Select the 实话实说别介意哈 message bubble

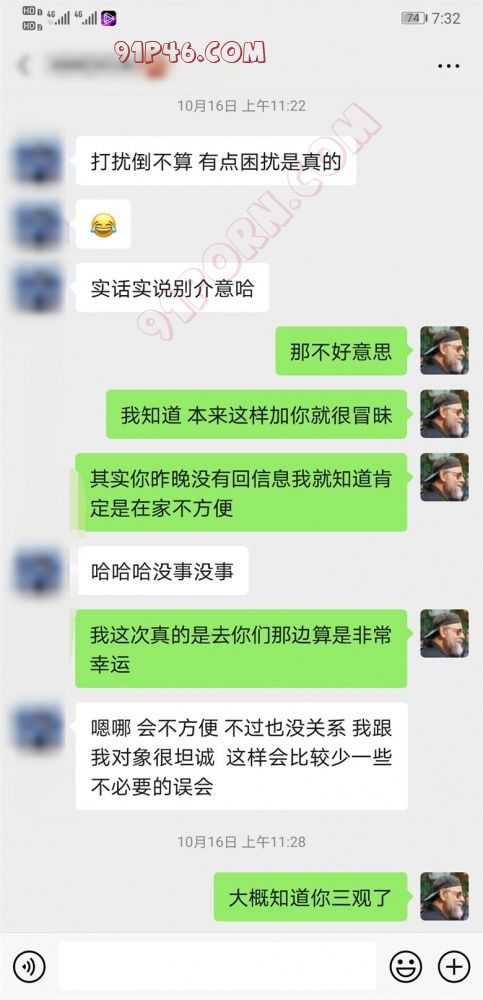coord(172,288)
